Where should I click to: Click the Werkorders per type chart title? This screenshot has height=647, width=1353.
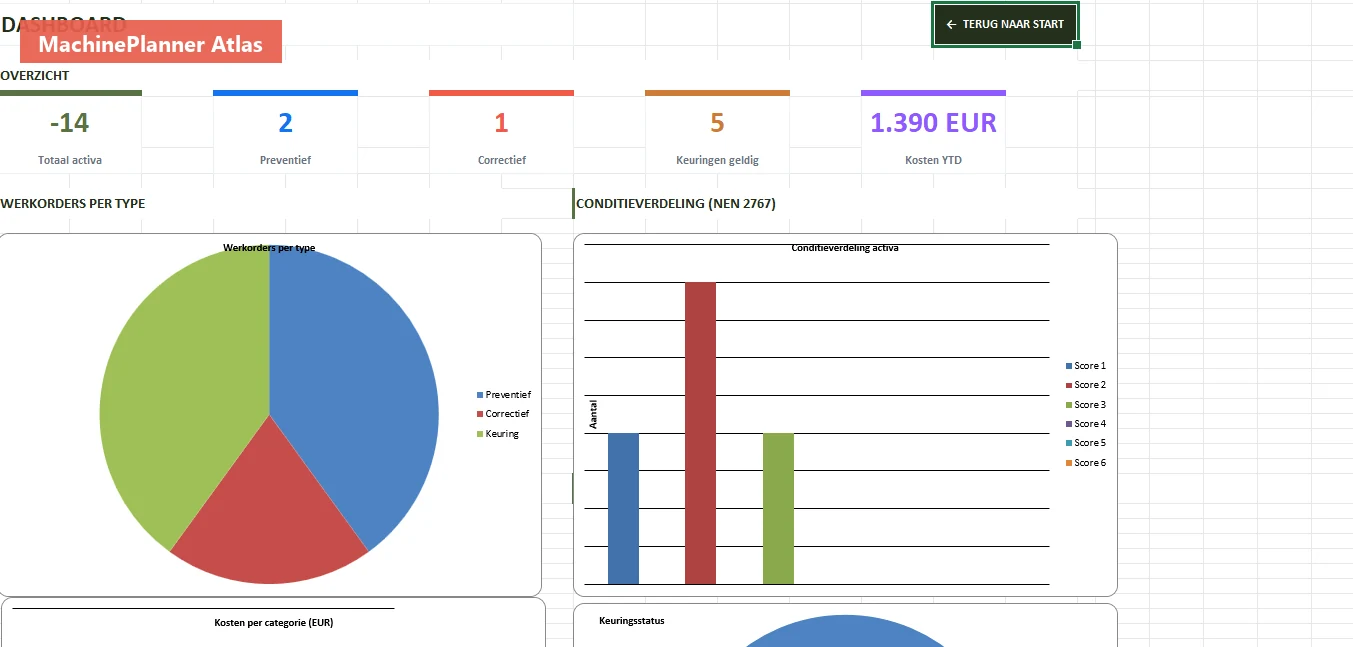[x=269, y=247]
